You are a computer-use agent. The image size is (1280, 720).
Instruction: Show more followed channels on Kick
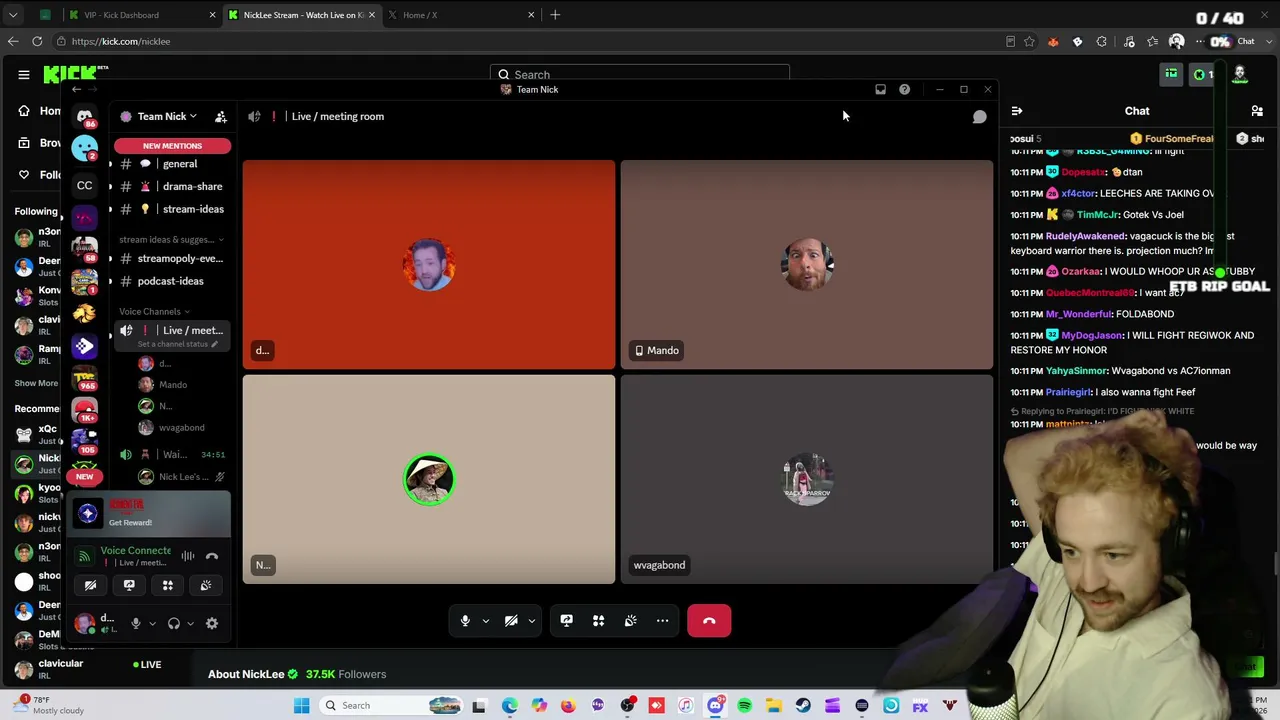(x=36, y=383)
